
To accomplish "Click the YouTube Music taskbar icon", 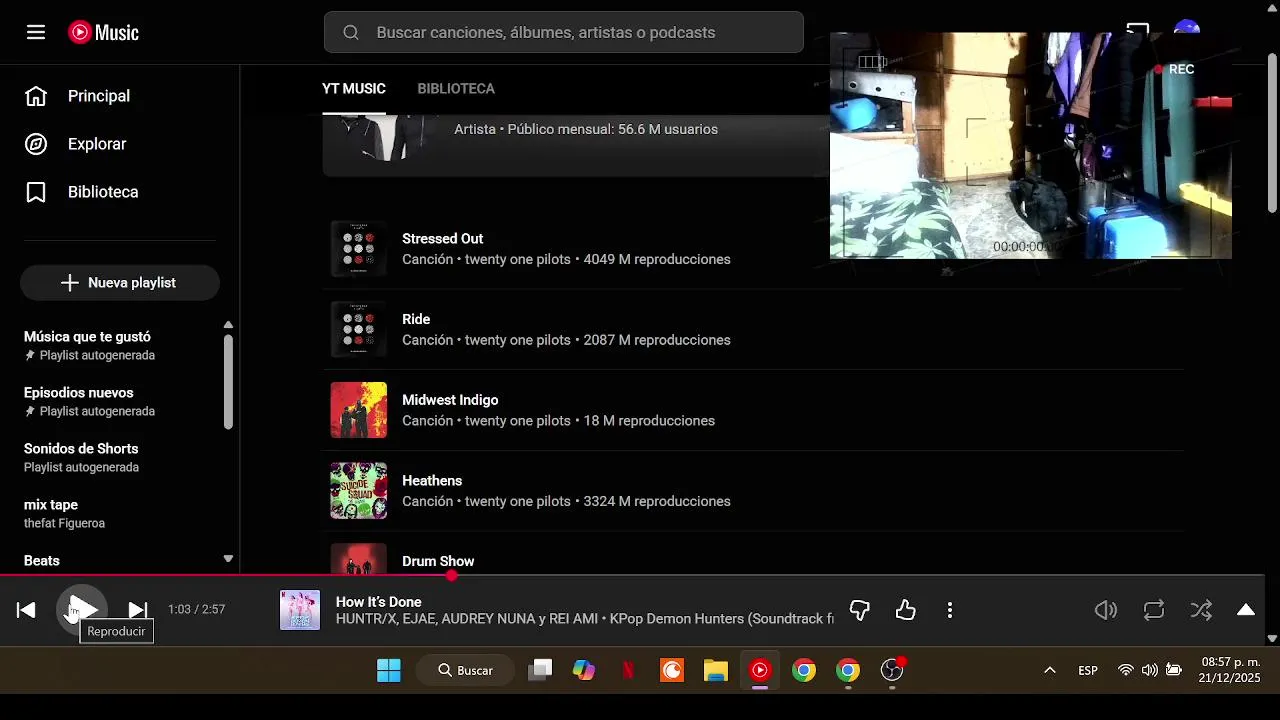I will tap(760, 670).
